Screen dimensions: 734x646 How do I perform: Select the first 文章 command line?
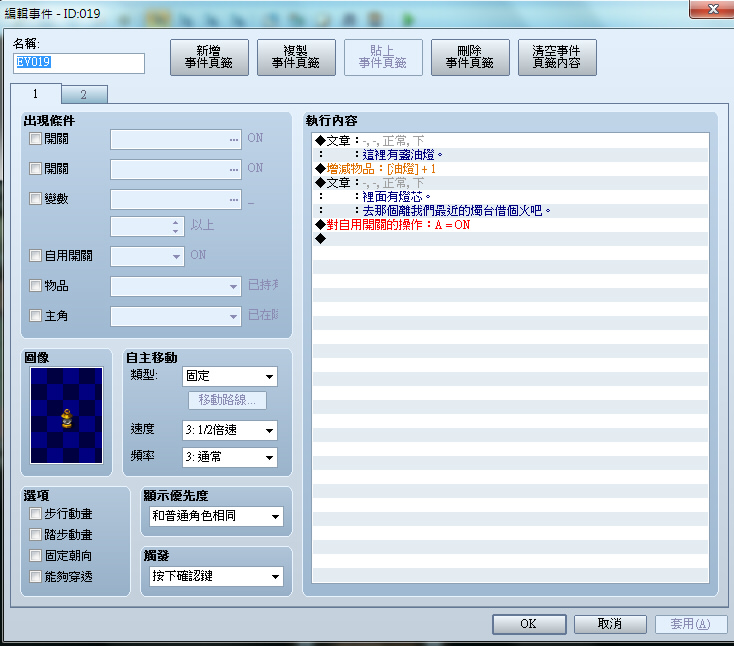point(510,141)
